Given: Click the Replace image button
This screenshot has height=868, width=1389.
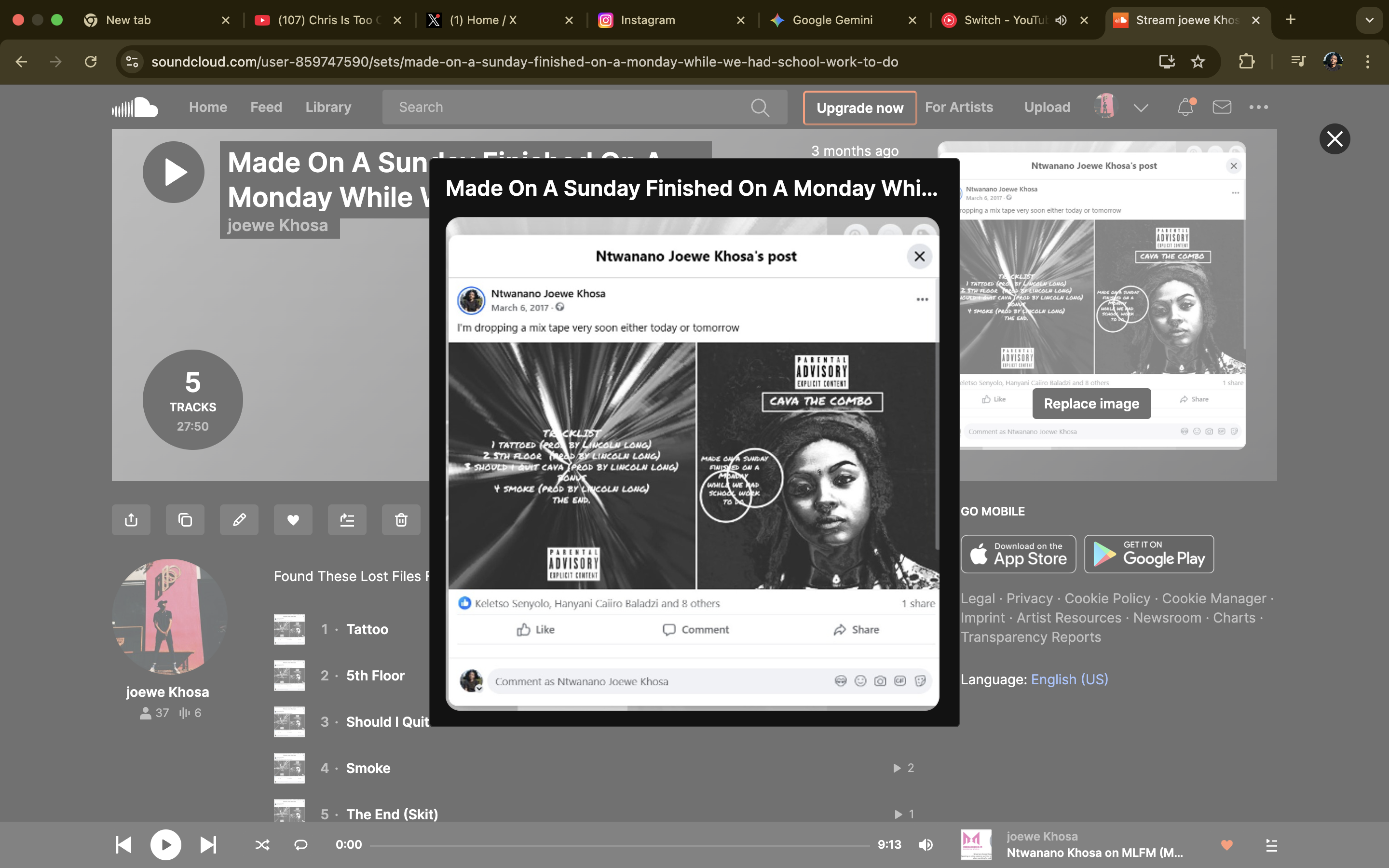Looking at the screenshot, I should coord(1091,404).
